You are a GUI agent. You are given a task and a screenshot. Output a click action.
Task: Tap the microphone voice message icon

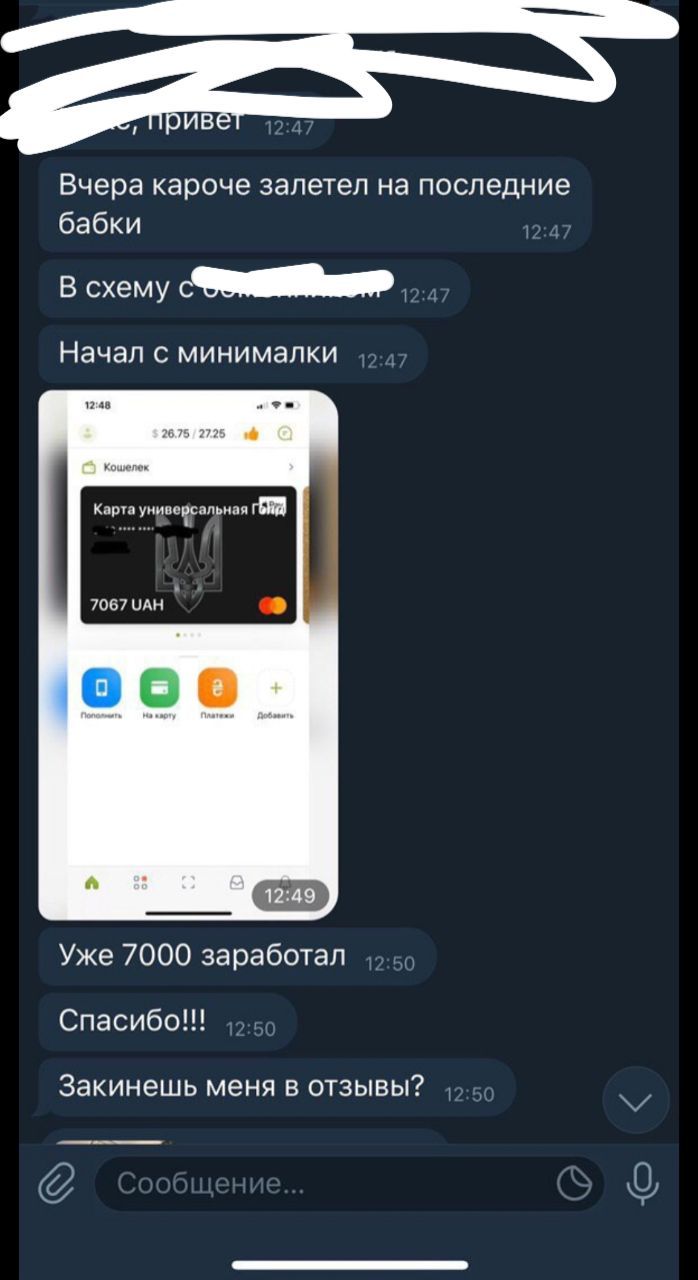tap(641, 1184)
